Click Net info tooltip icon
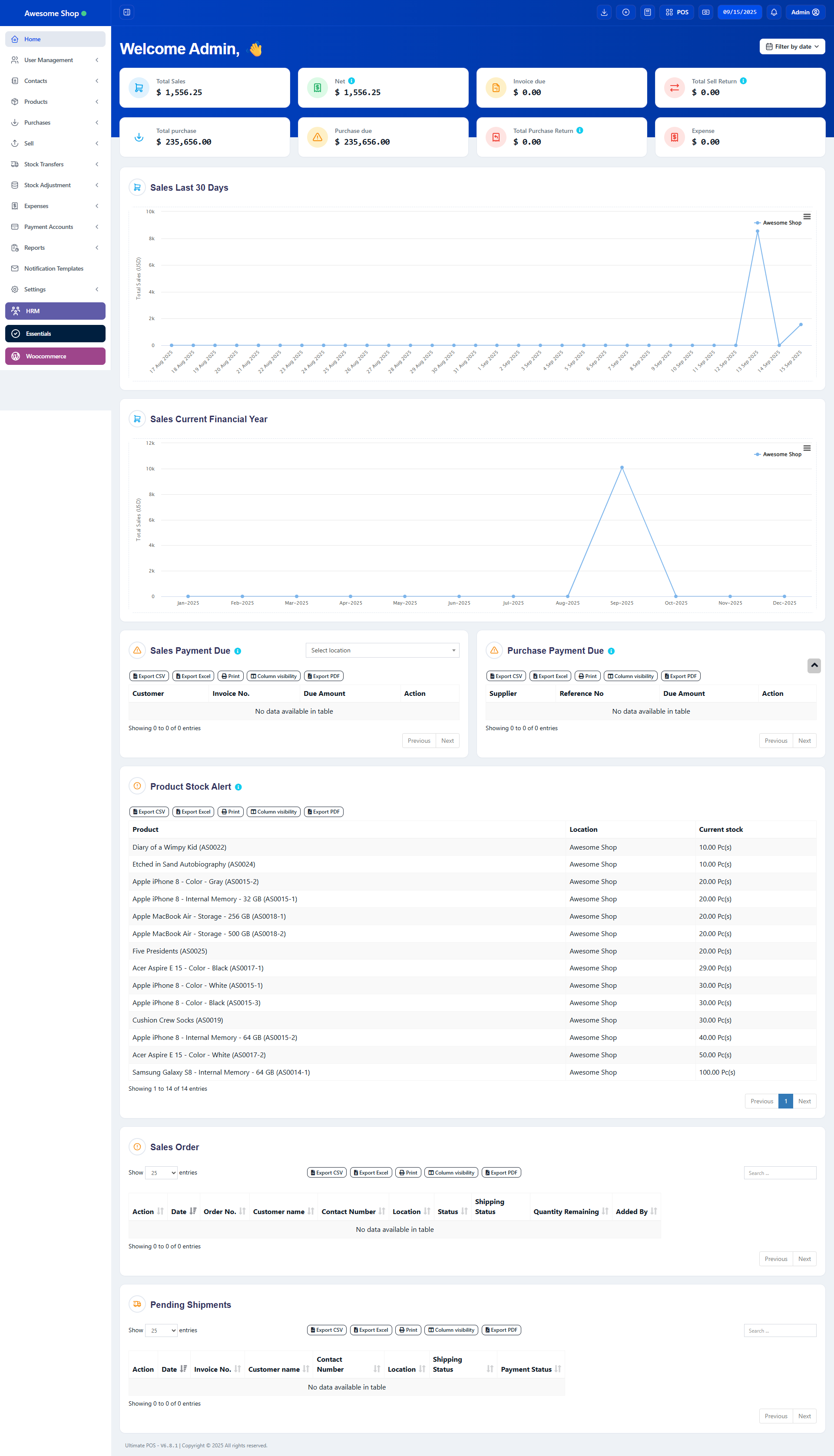The width and height of the screenshot is (834, 1456). click(352, 81)
